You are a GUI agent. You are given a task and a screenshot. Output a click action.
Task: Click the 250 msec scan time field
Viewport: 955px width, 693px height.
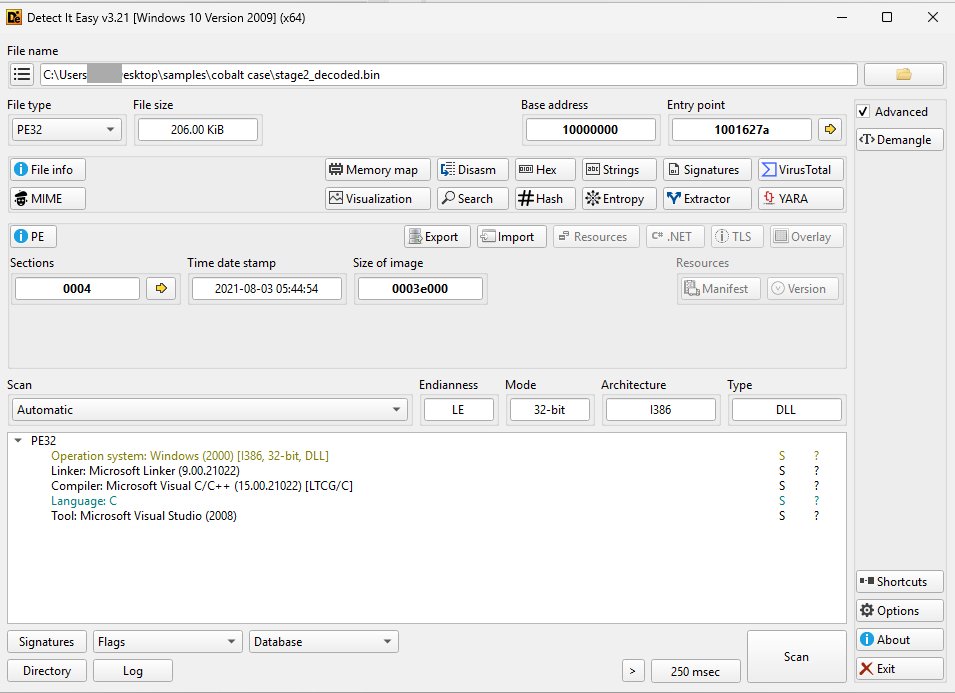click(x=696, y=671)
